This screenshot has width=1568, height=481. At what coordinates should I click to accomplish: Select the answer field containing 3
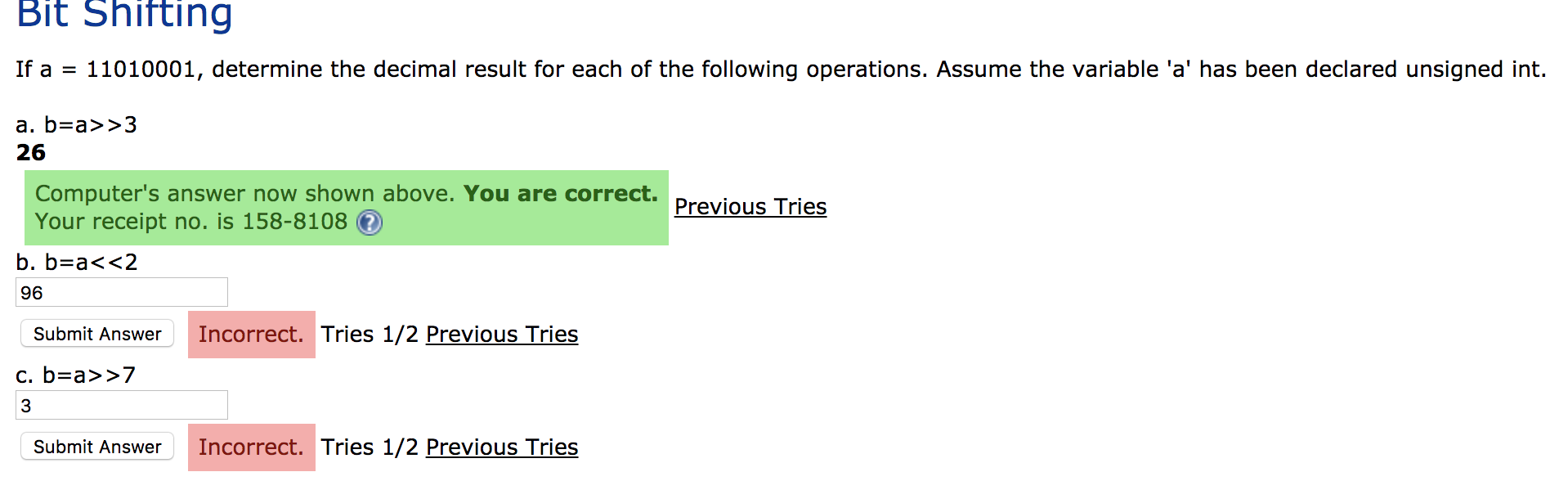121,404
